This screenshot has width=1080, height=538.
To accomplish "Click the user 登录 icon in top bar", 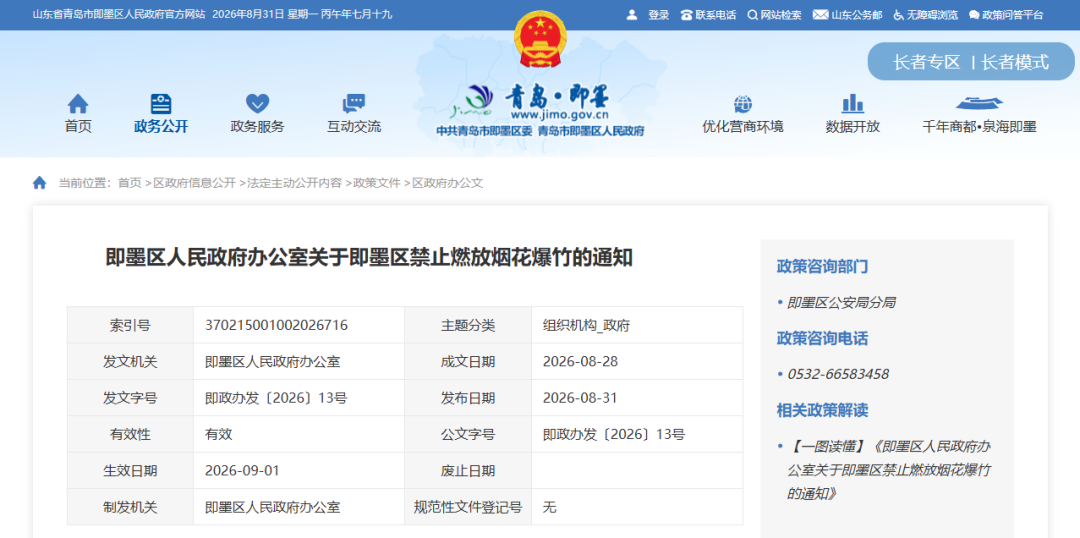I will [x=632, y=14].
